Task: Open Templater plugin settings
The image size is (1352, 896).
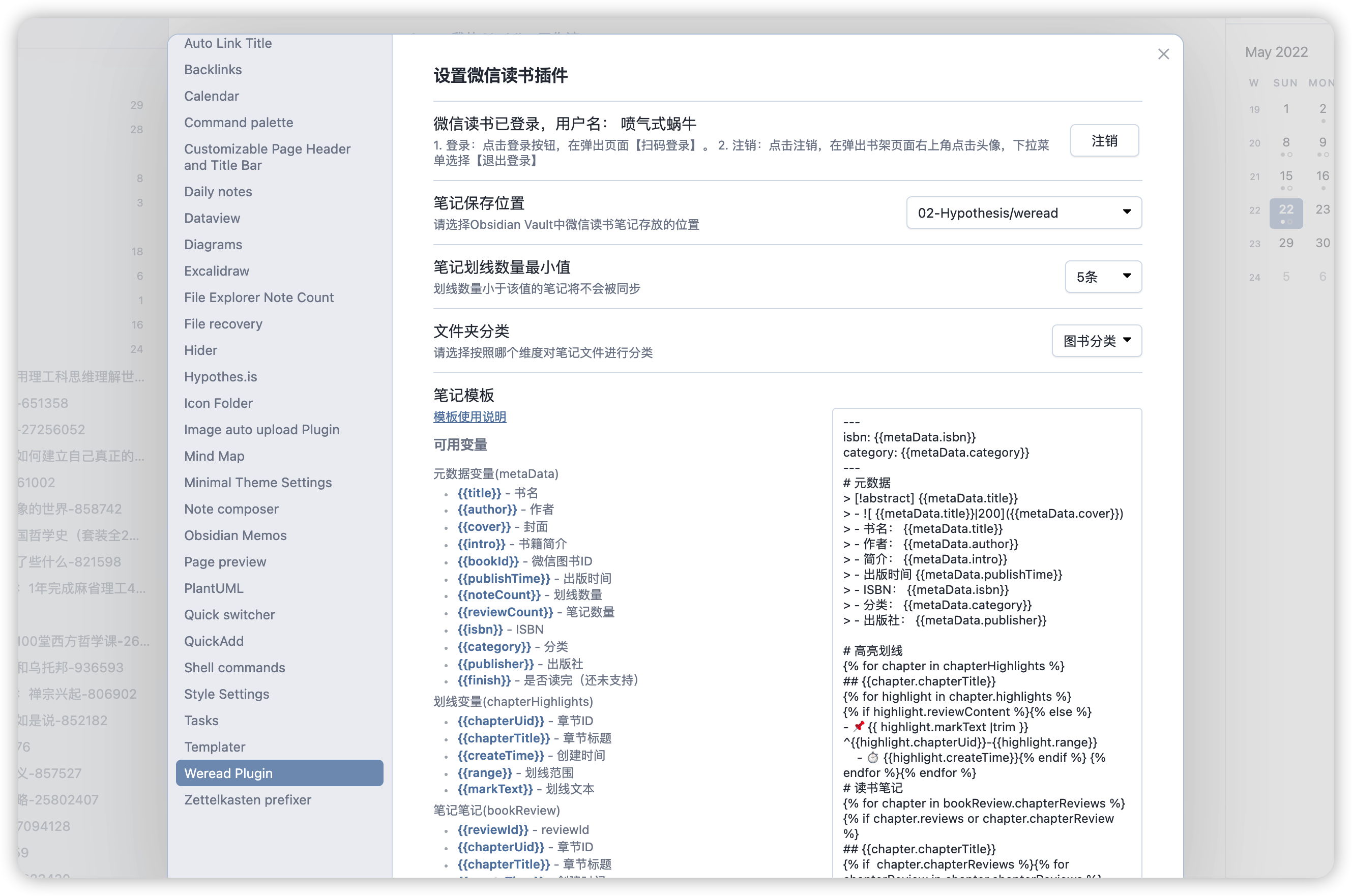Action: (214, 747)
